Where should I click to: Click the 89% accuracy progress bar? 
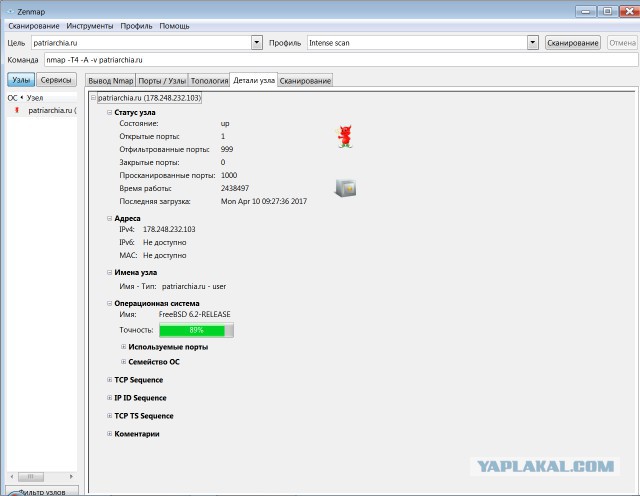(x=196, y=330)
